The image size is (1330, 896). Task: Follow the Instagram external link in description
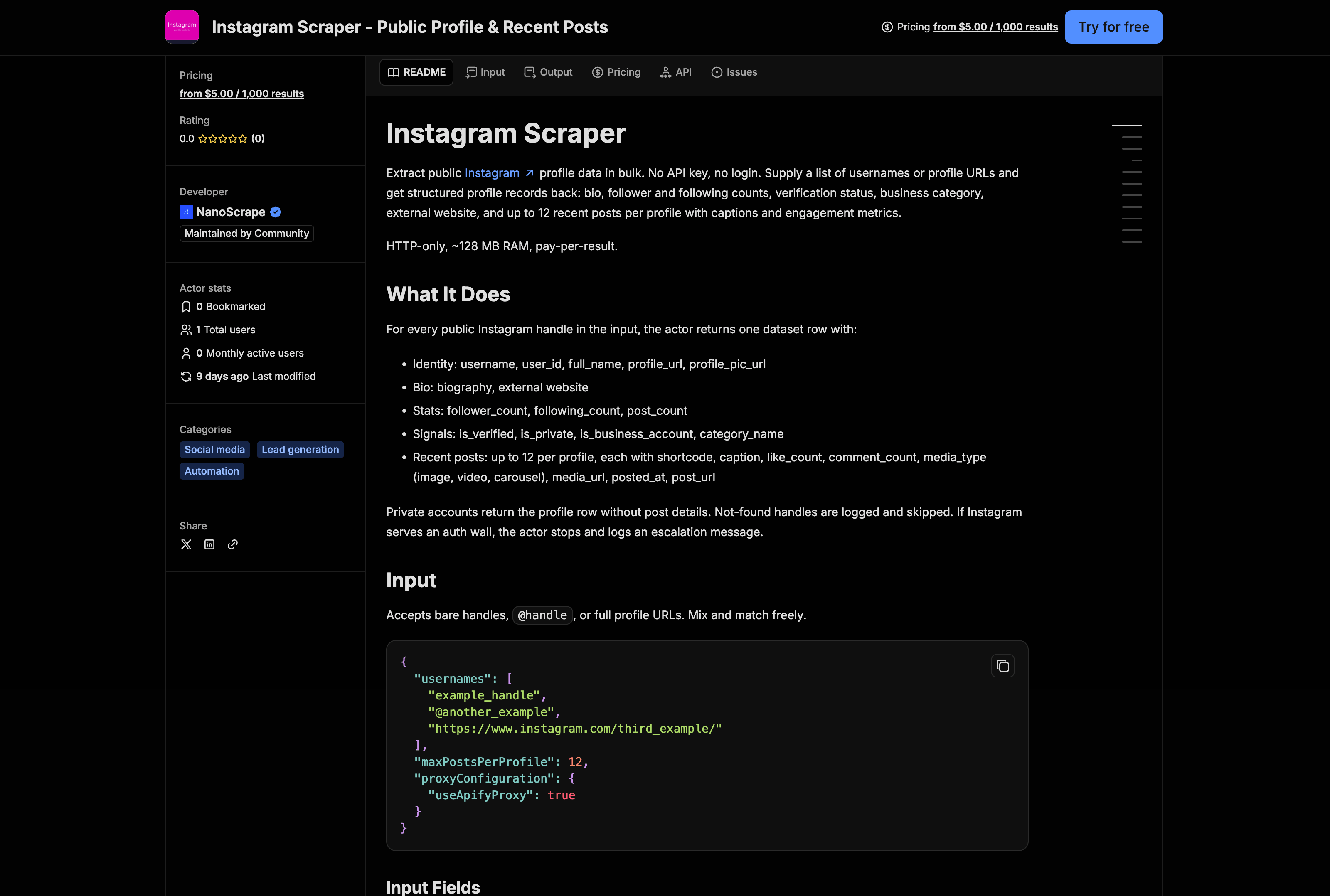point(499,173)
